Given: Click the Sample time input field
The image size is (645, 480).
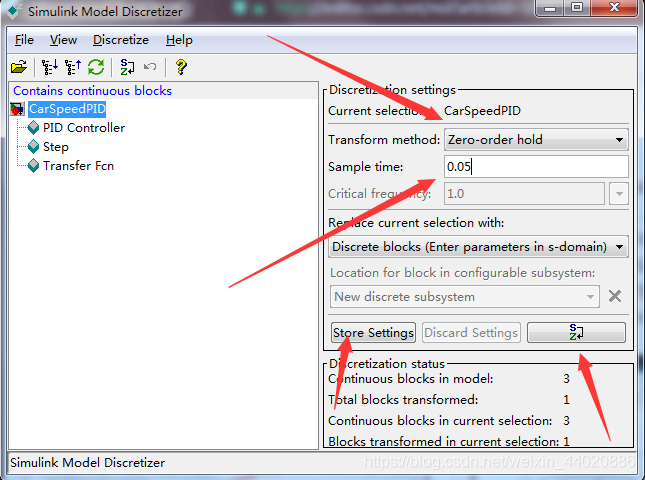Looking at the screenshot, I should (536, 167).
